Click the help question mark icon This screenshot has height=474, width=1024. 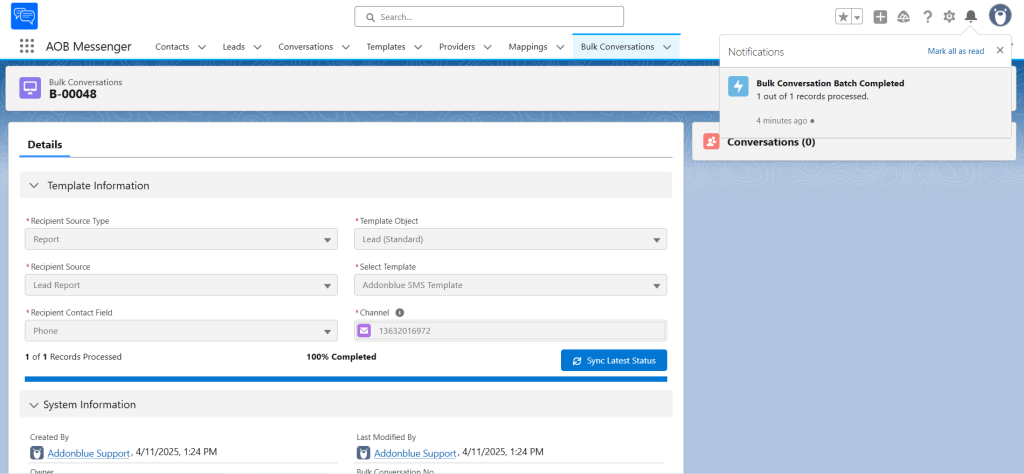click(x=927, y=17)
